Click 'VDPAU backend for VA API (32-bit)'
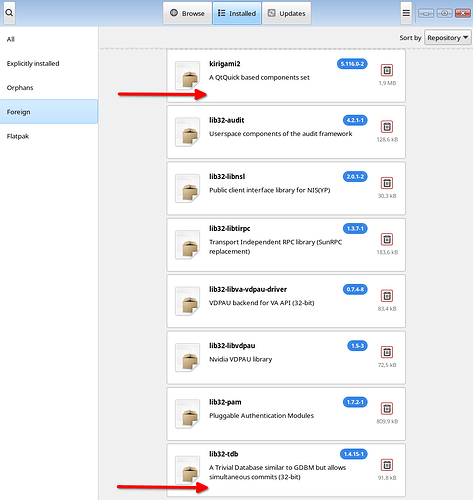Screen dimensions: 473x500 (x=262, y=303)
